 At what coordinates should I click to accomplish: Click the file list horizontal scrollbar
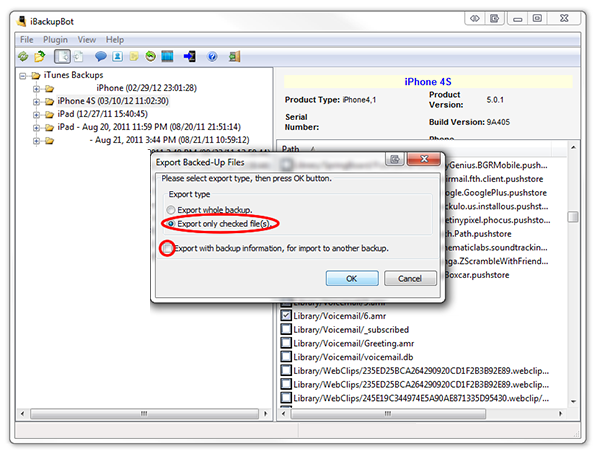[420, 412]
